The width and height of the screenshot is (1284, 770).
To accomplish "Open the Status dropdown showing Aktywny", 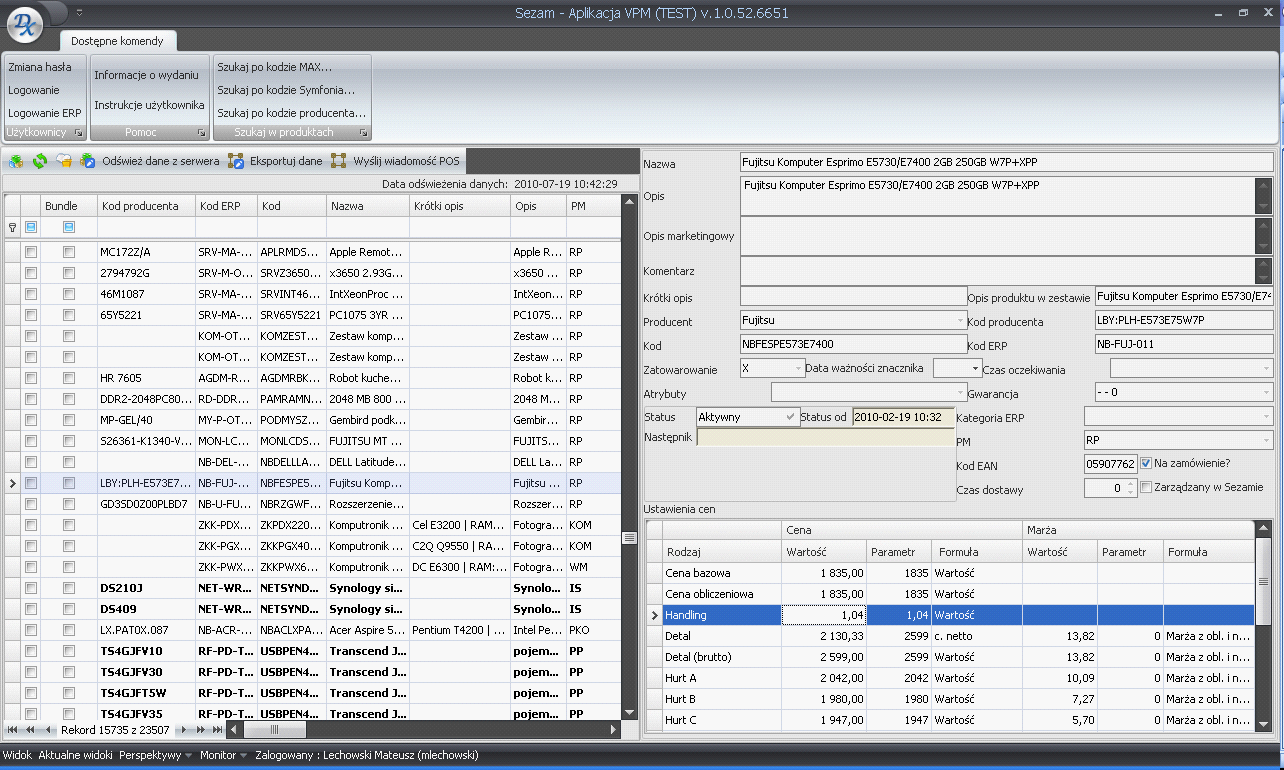I will pyautogui.click(x=791, y=416).
